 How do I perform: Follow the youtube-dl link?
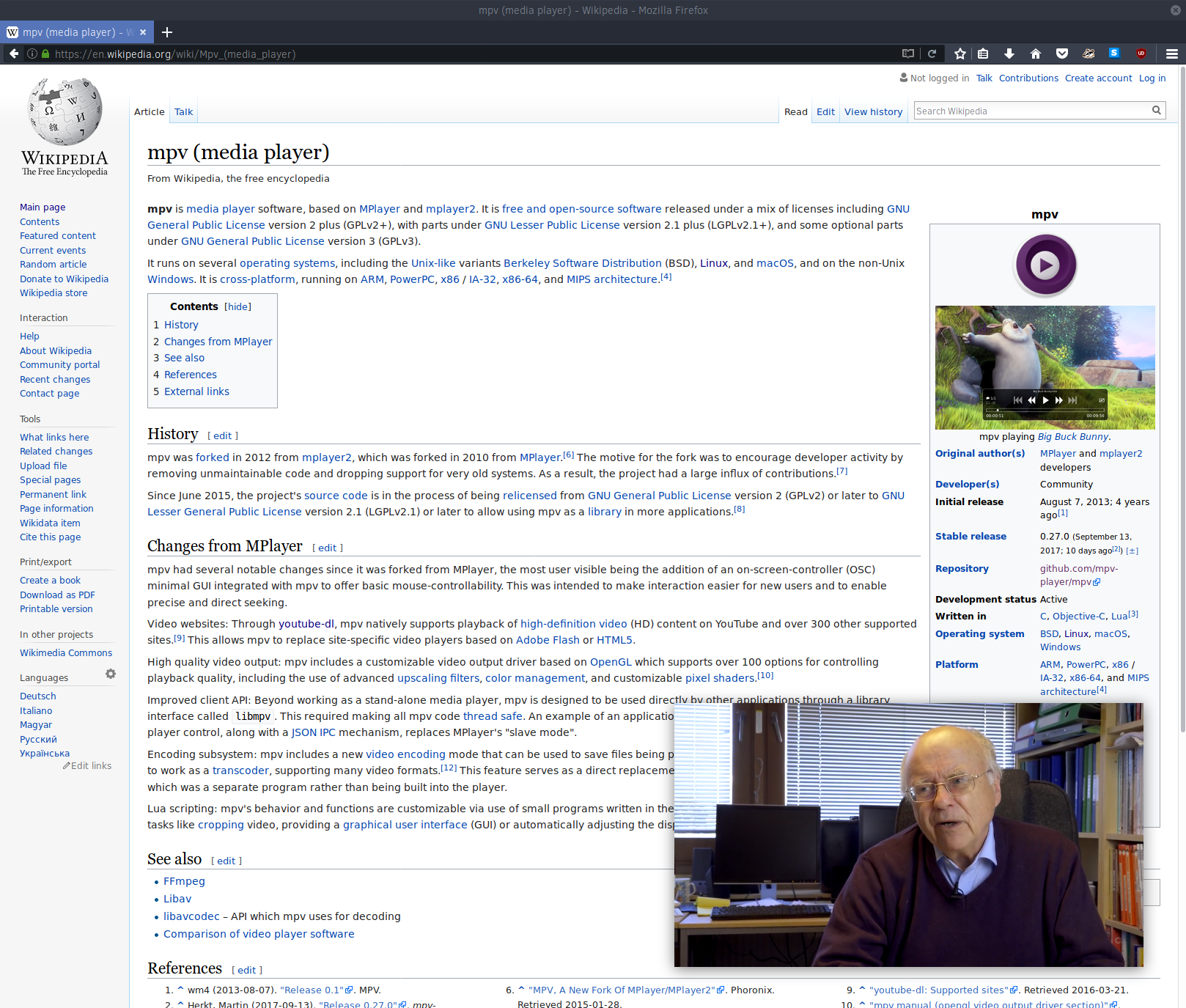point(306,624)
